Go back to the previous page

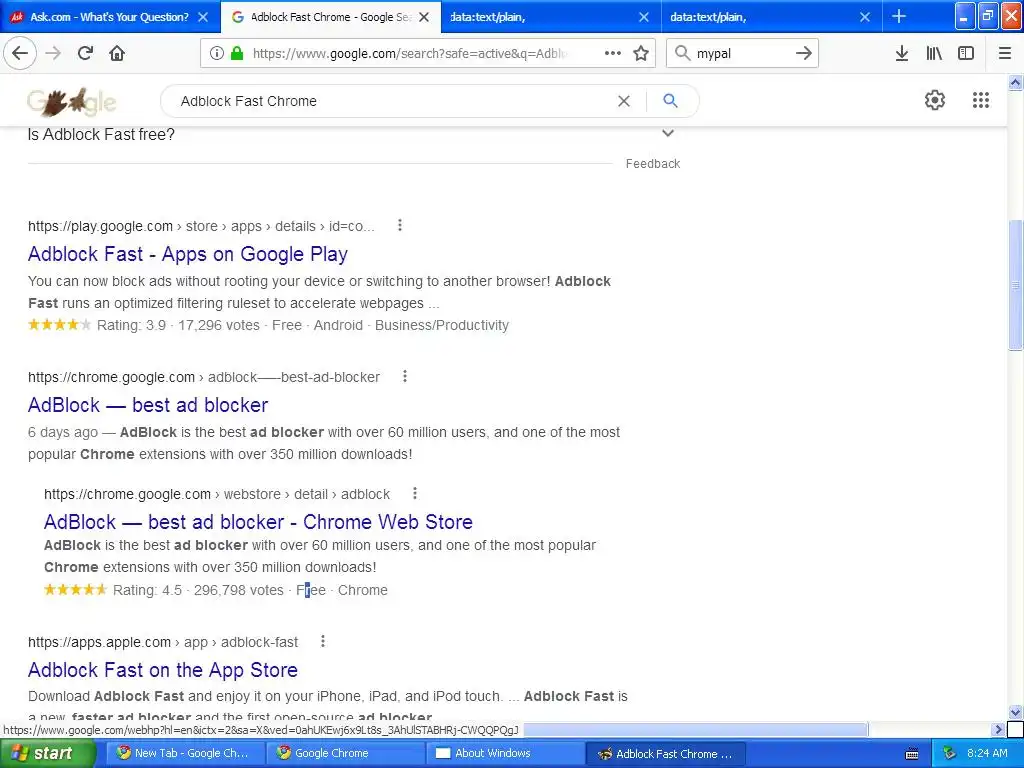coord(20,53)
